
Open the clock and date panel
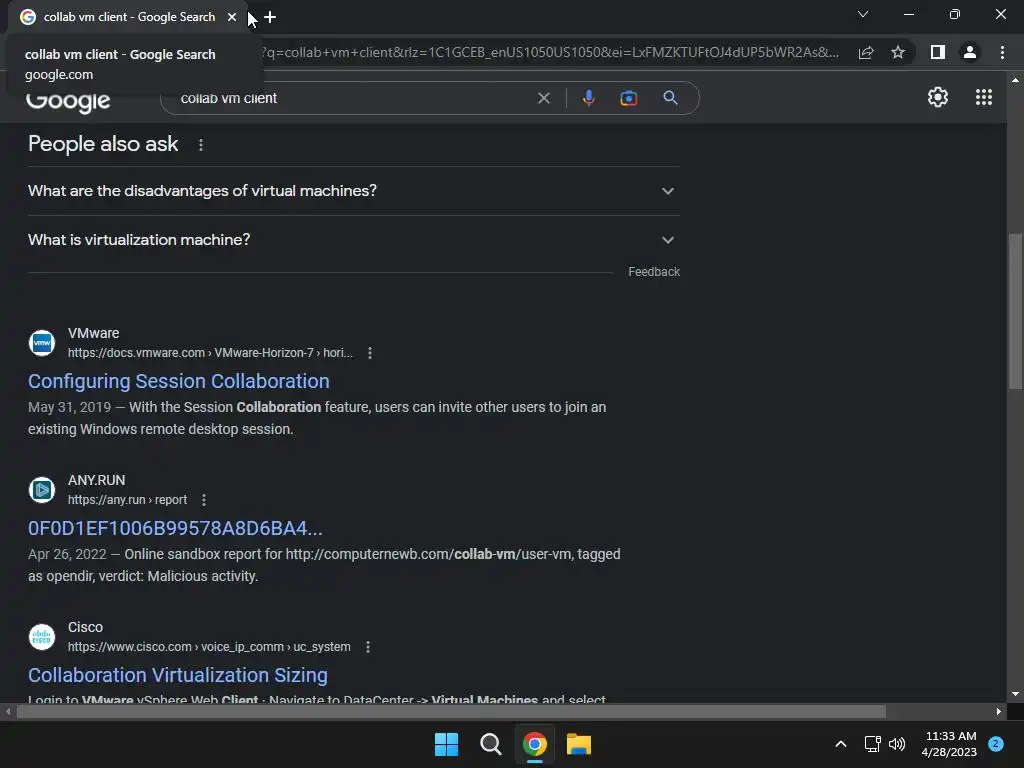949,744
